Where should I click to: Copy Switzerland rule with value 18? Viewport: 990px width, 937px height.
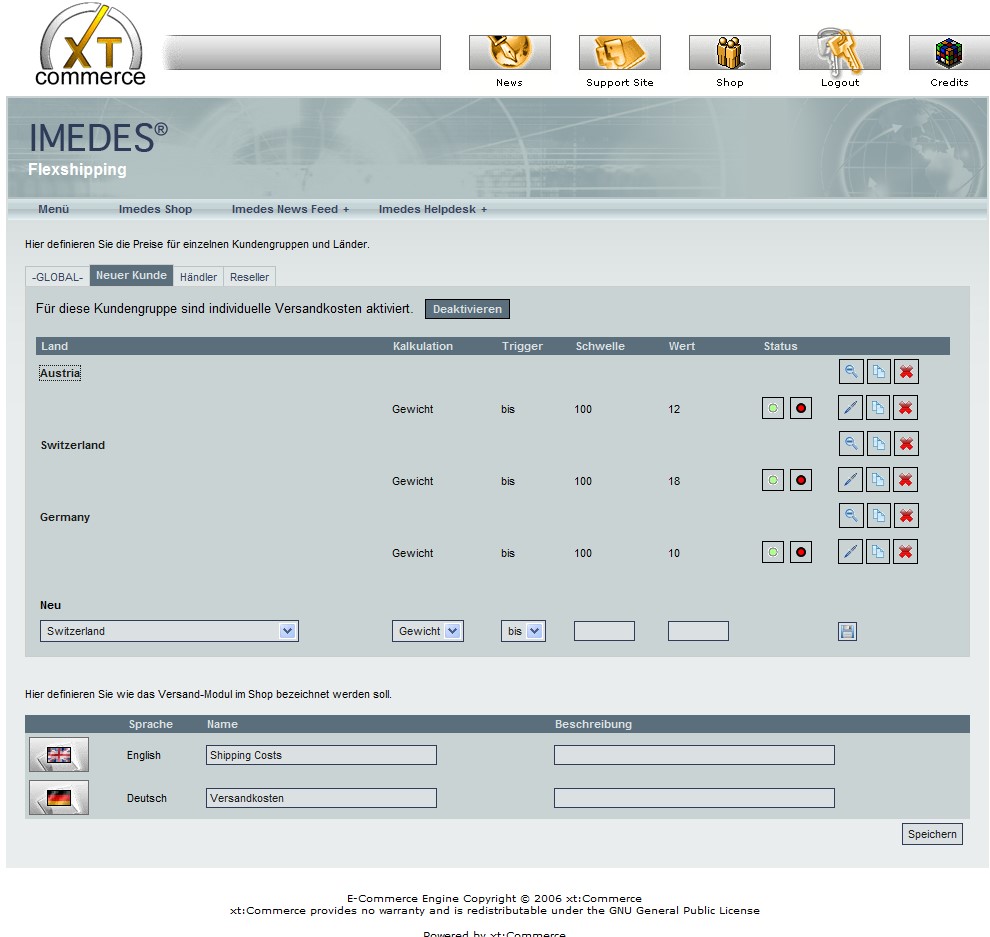pyautogui.click(x=878, y=480)
